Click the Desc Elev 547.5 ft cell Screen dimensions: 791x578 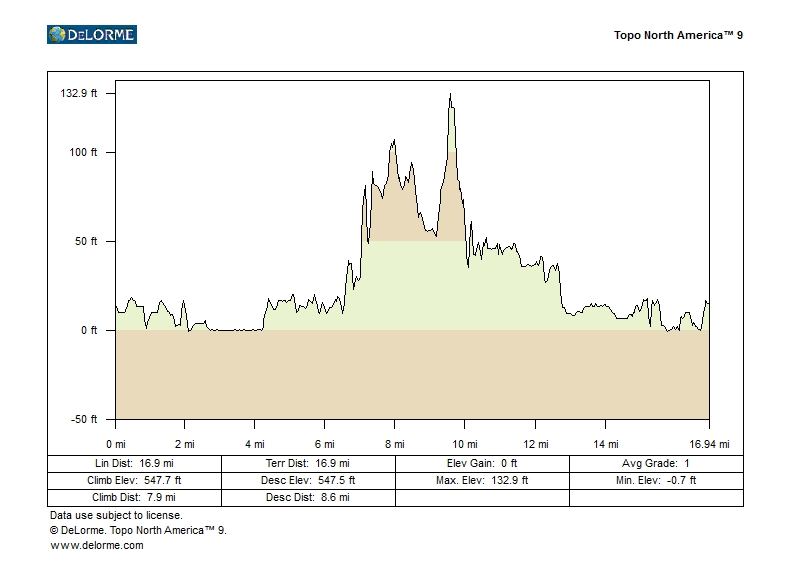(308, 481)
